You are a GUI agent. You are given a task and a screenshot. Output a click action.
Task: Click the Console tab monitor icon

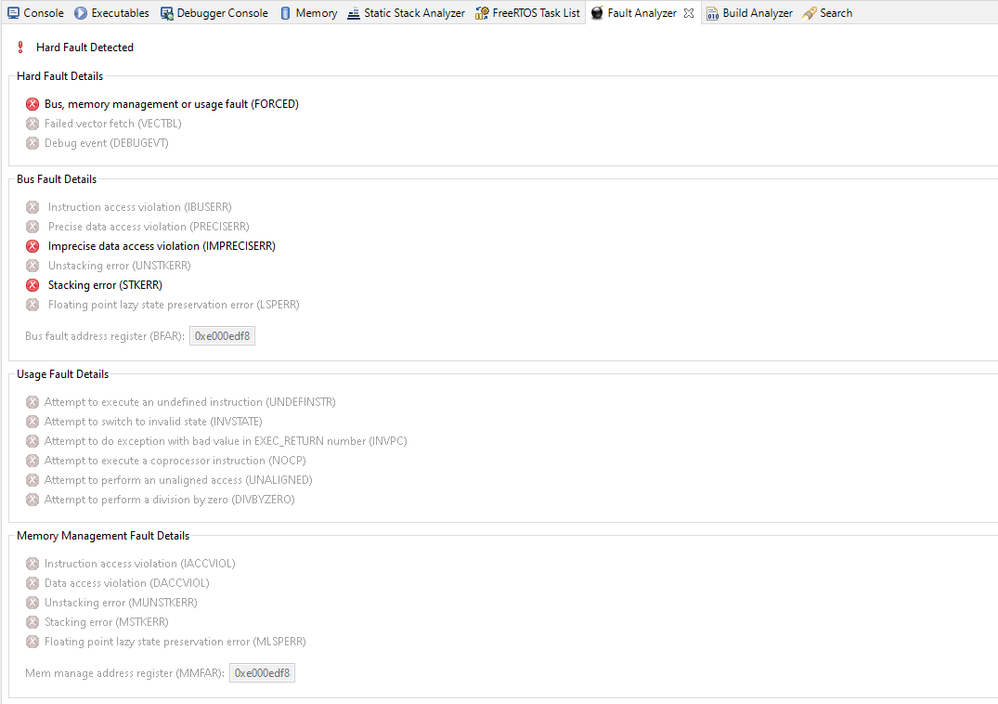[13, 13]
